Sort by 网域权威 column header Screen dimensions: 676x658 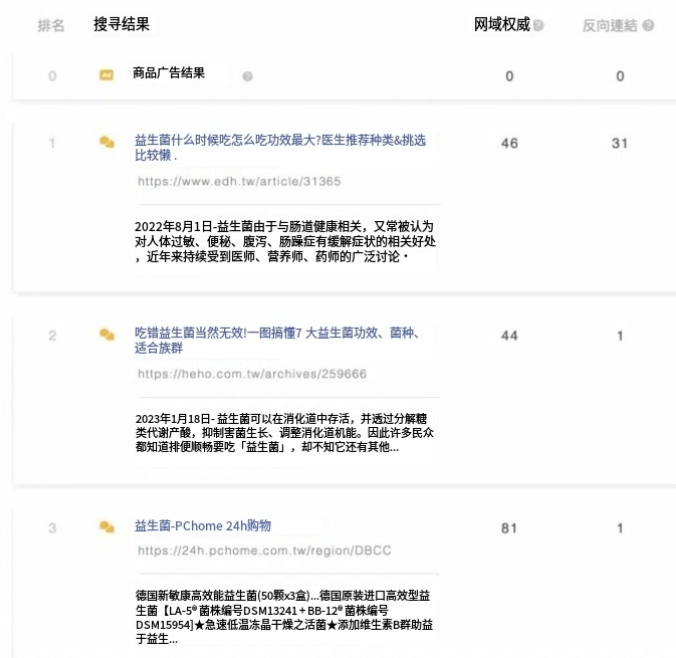tap(502, 25)
